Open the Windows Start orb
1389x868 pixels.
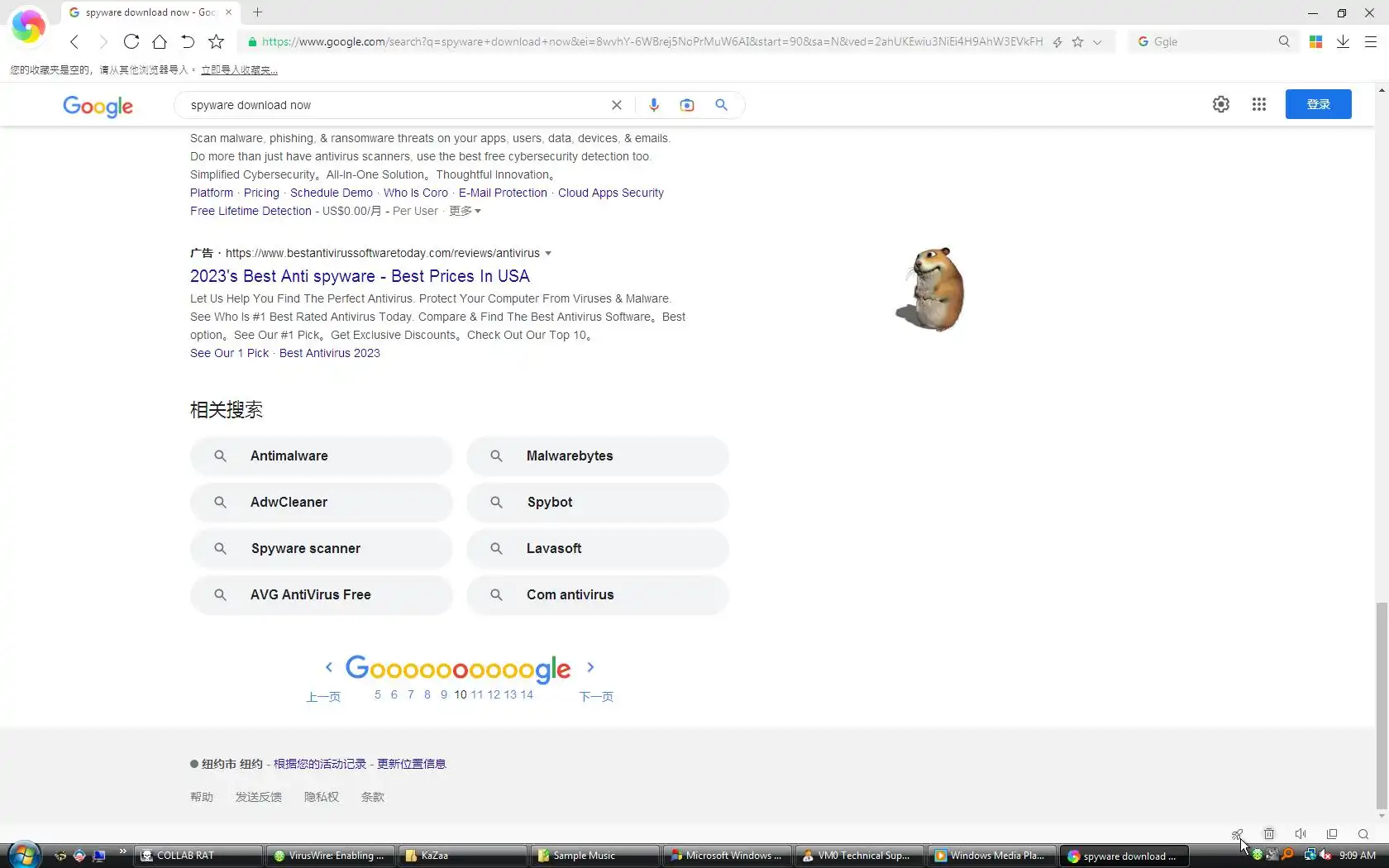pyautogui.click(x=24, y=855)
